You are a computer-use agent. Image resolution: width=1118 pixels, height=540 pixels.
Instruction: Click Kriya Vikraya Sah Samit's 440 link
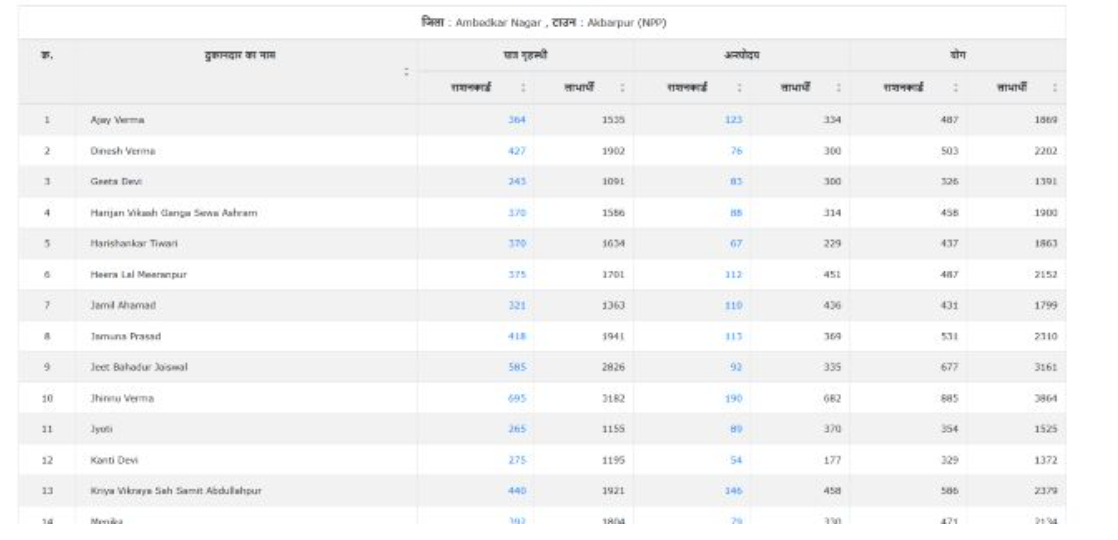pos(516,492)
